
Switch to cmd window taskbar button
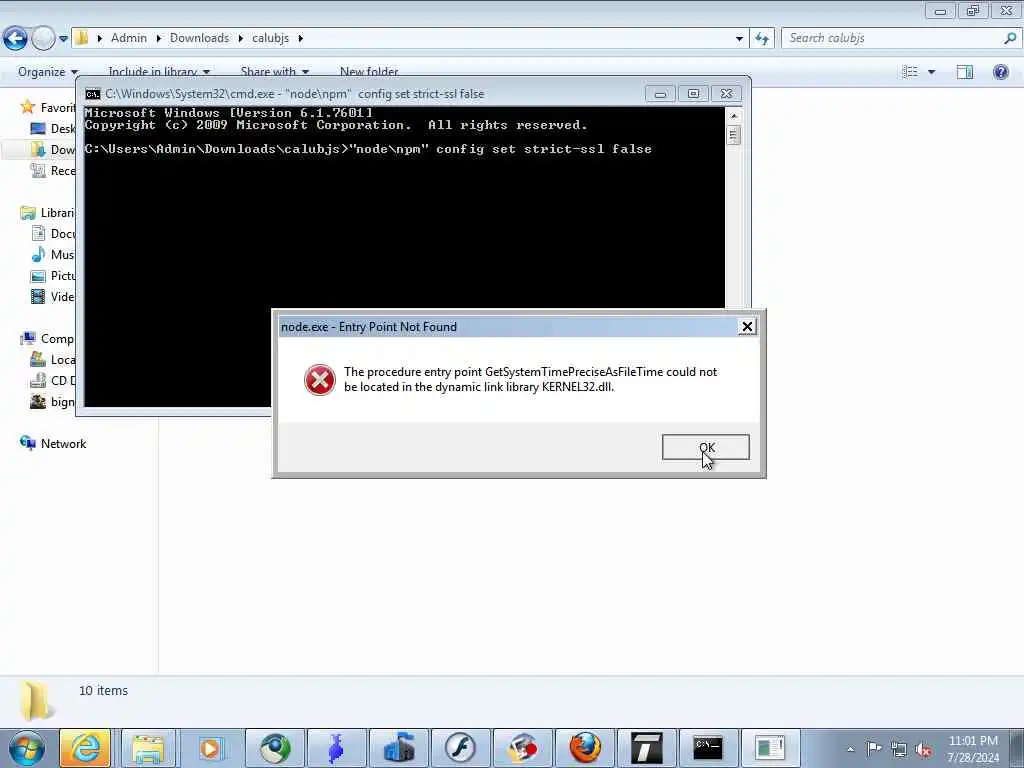[708, 748]
